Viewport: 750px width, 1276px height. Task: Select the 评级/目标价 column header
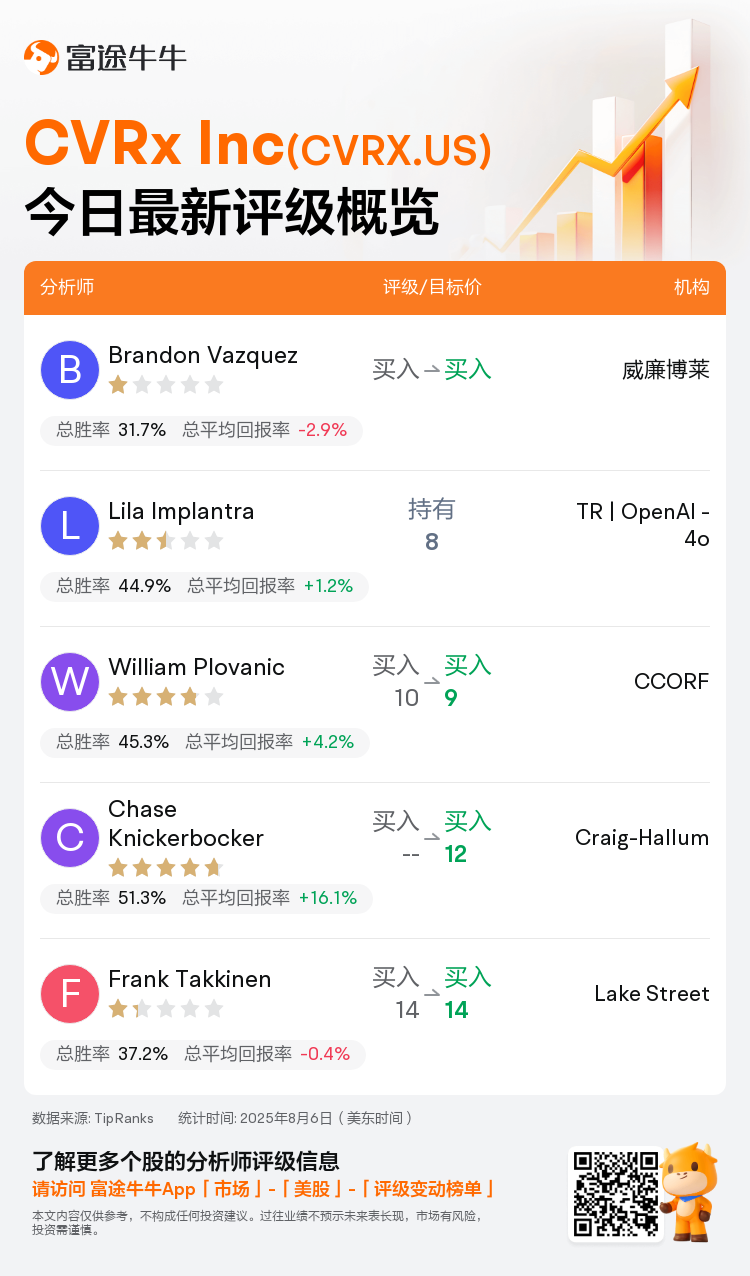click(432, 287)
